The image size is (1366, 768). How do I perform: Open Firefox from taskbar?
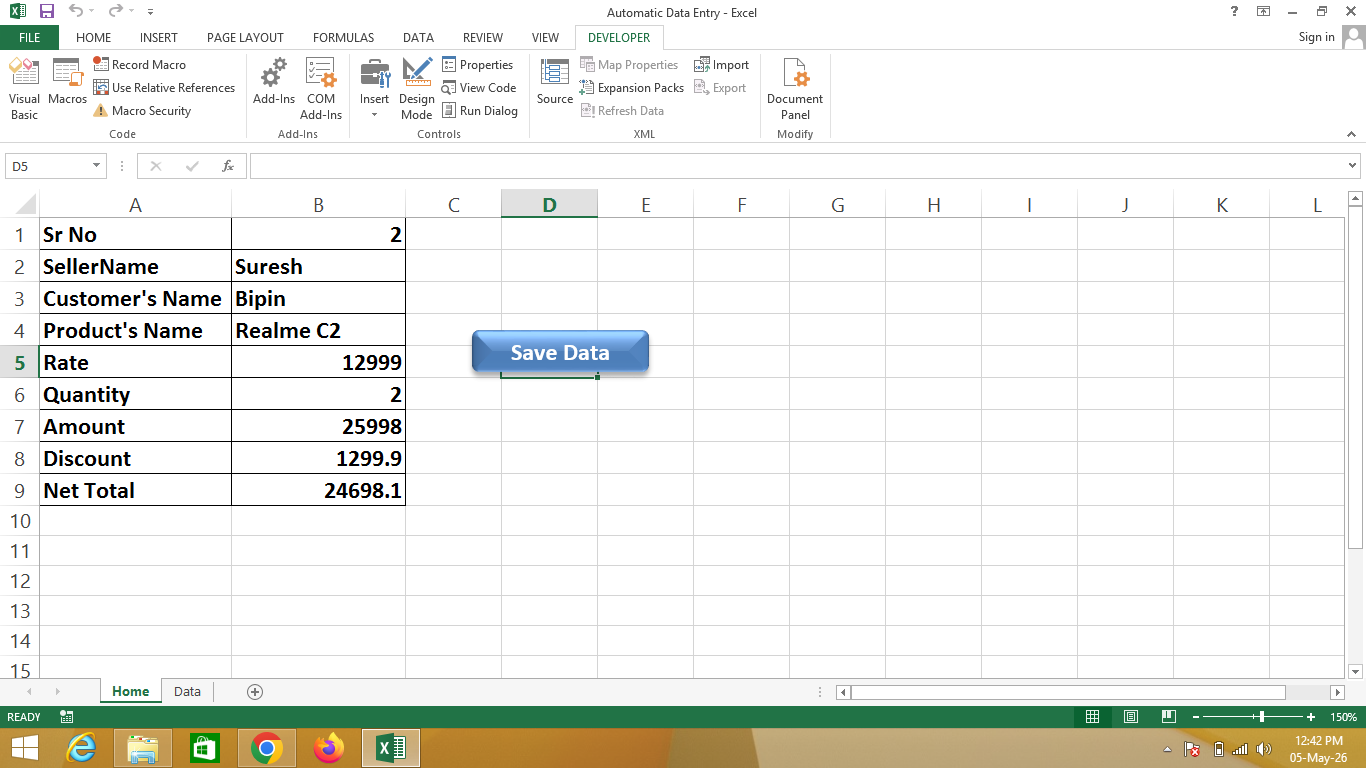coord(328,748)
